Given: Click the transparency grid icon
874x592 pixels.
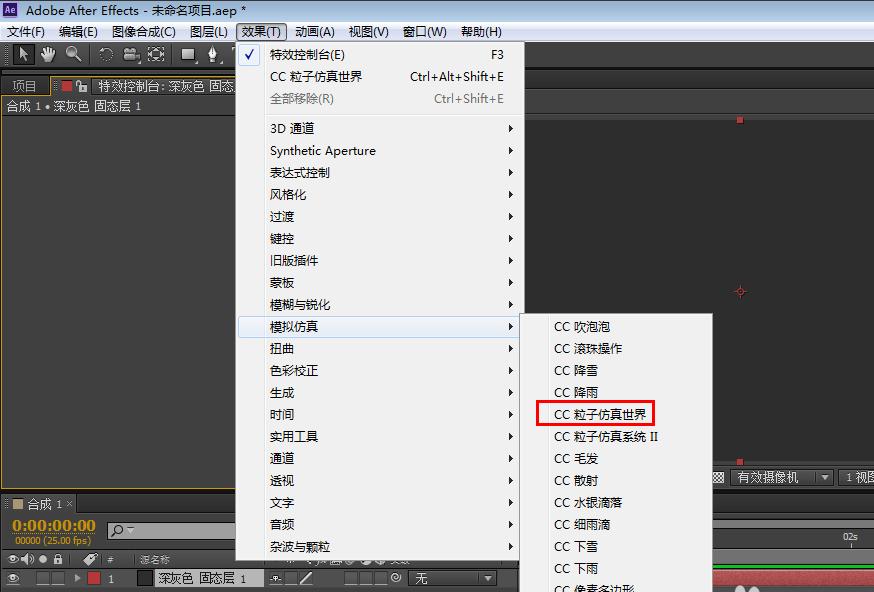Looking at the screenshot, I should coord(719,477).
